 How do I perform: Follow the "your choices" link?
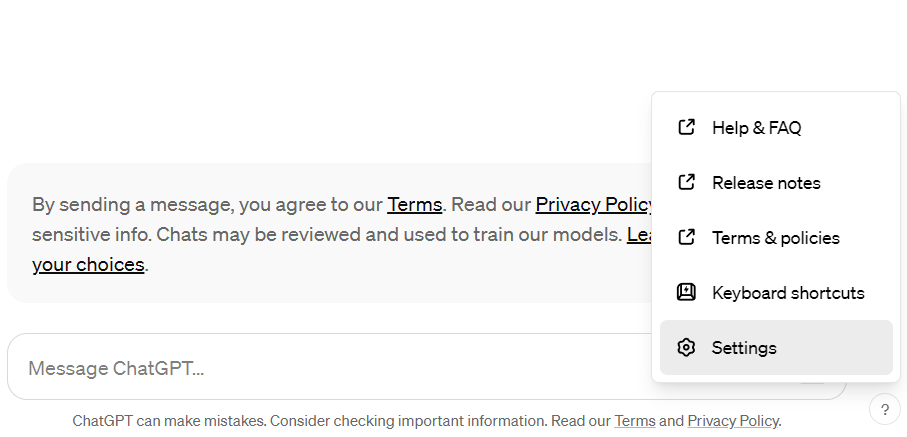pos(88,265)
